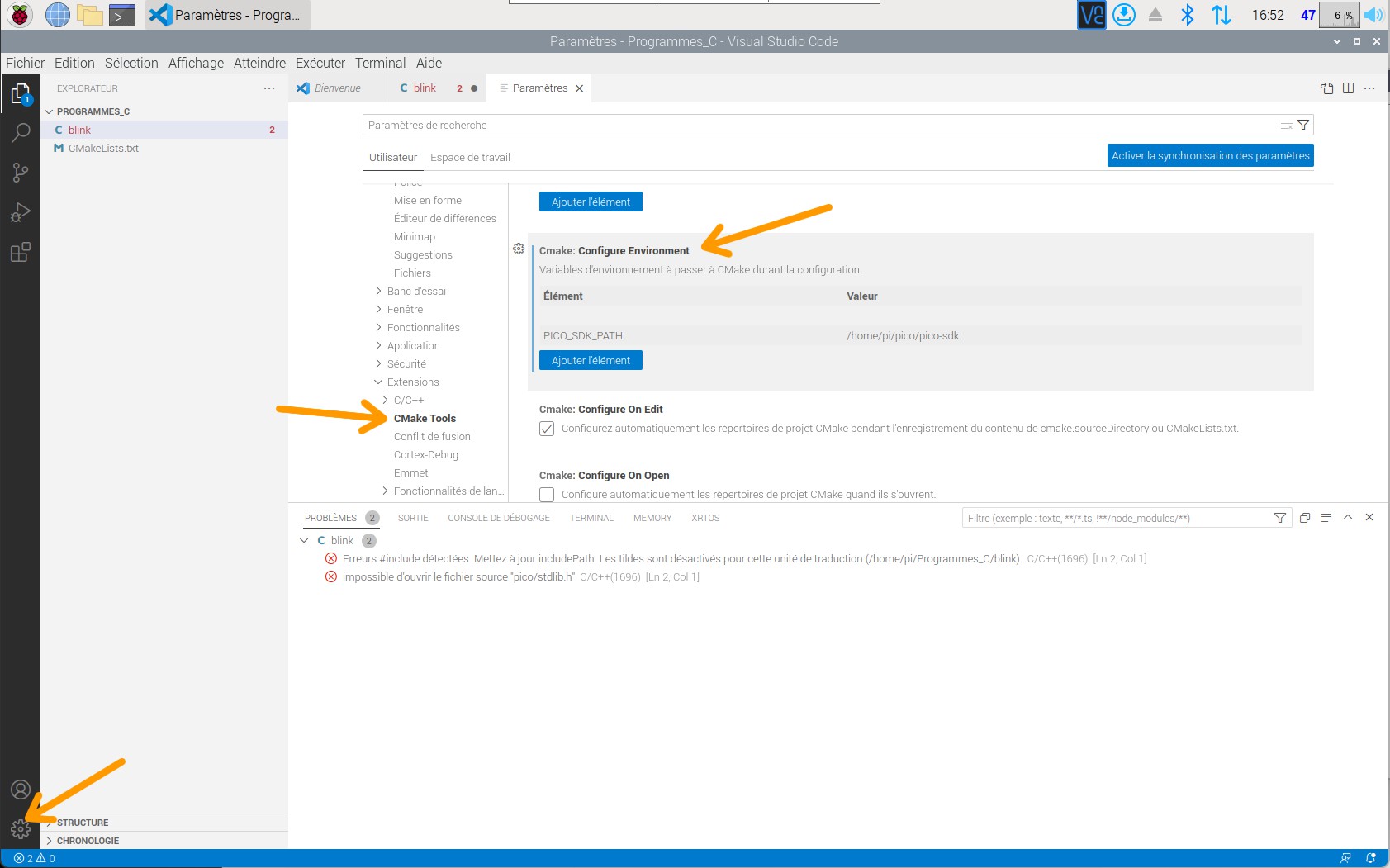This screenshot has width=1390, height=868.
Task: Expand Banc d'essai settings category
Action: tap(378, 291)
